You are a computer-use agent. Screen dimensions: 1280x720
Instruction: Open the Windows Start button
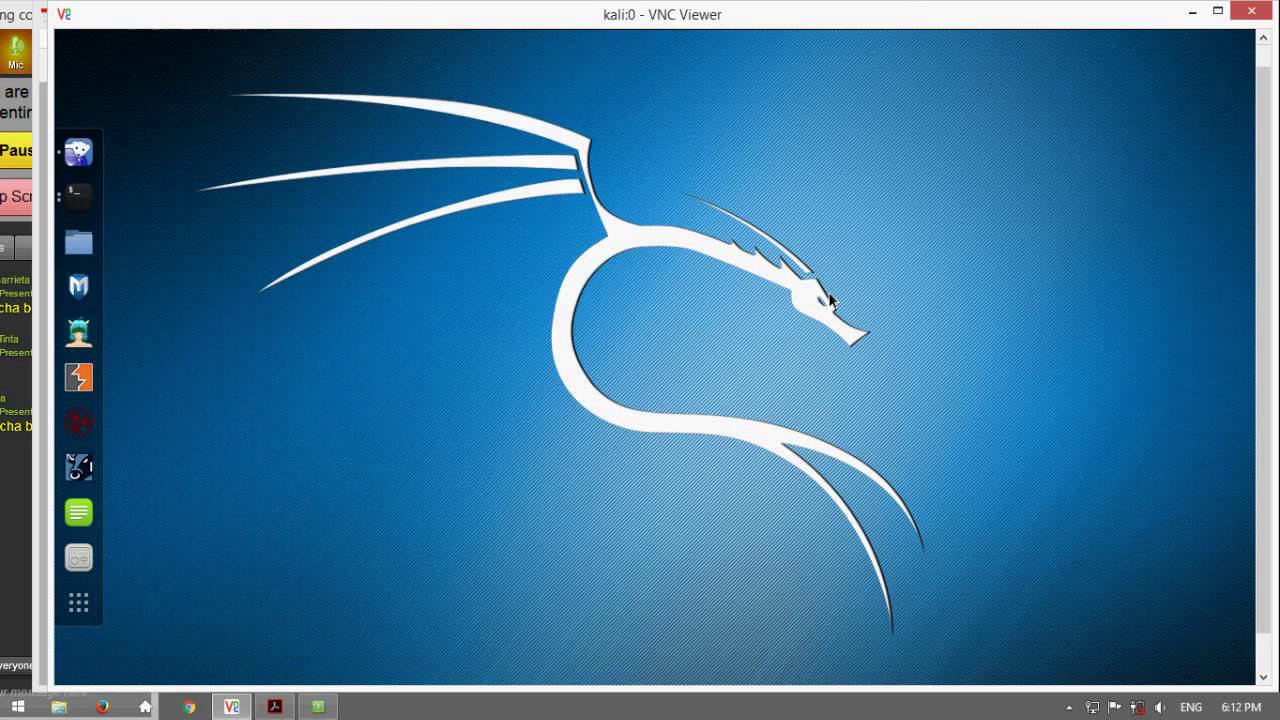tap(18, 707)
